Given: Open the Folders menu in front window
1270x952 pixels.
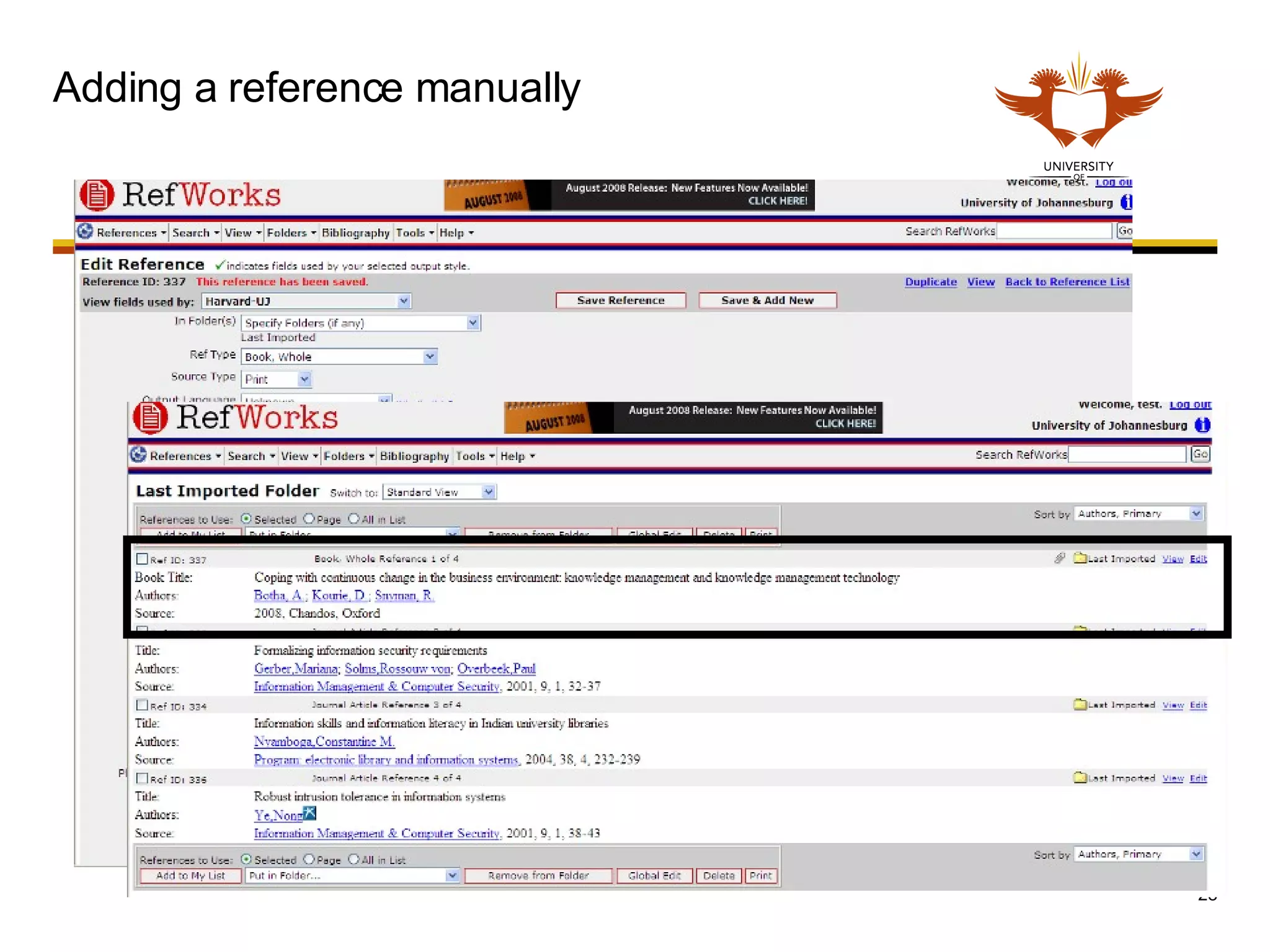Looking at the screenshot, I should pos(349,456).
